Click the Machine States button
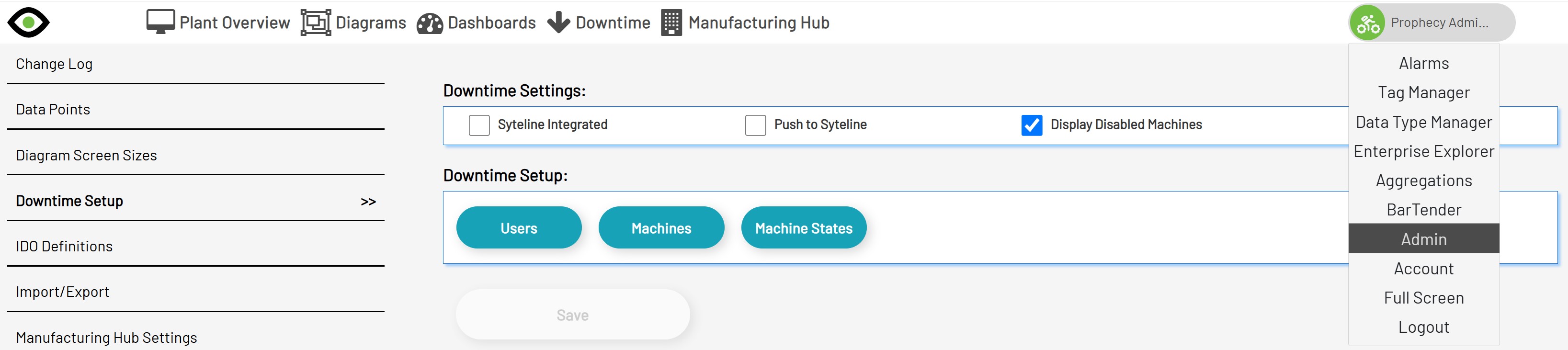This screenshot has height=350, width=1568. (804, 228)
